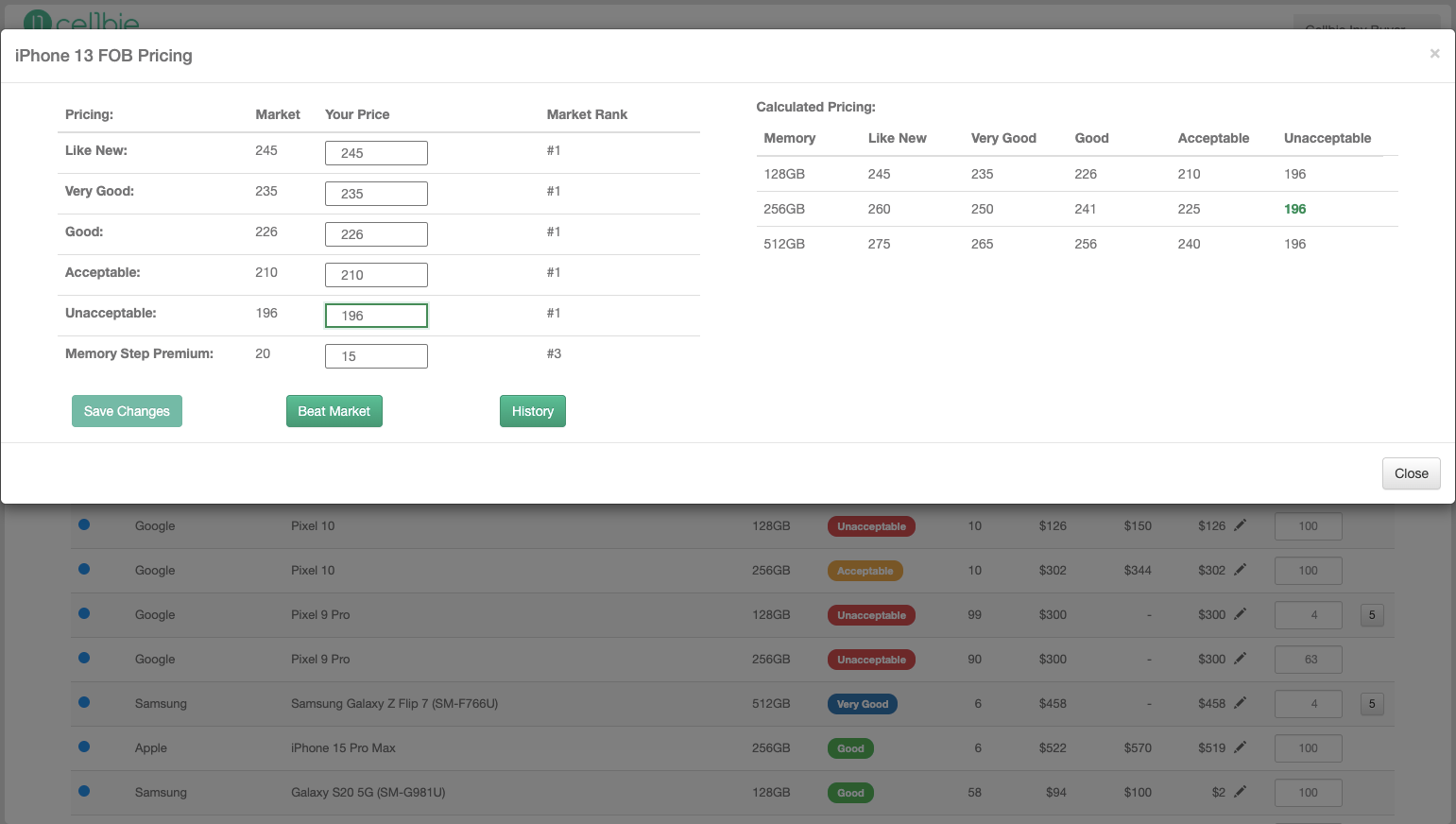Click blue dot in Pixel 10 128GB row
This screenshot has width=1456, height=824.
[x=84, y=524]
